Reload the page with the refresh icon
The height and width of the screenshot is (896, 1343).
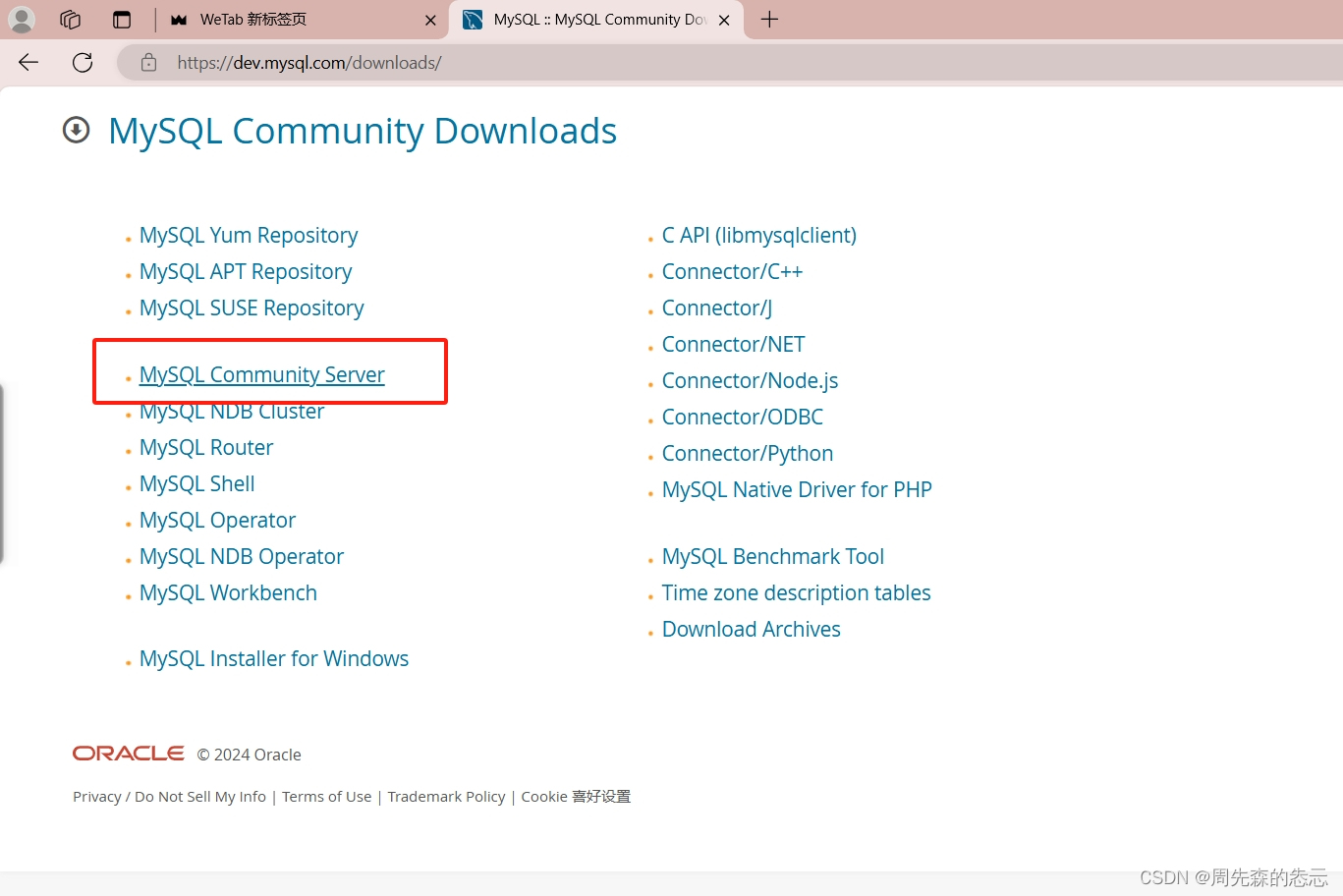coord(83,63)
